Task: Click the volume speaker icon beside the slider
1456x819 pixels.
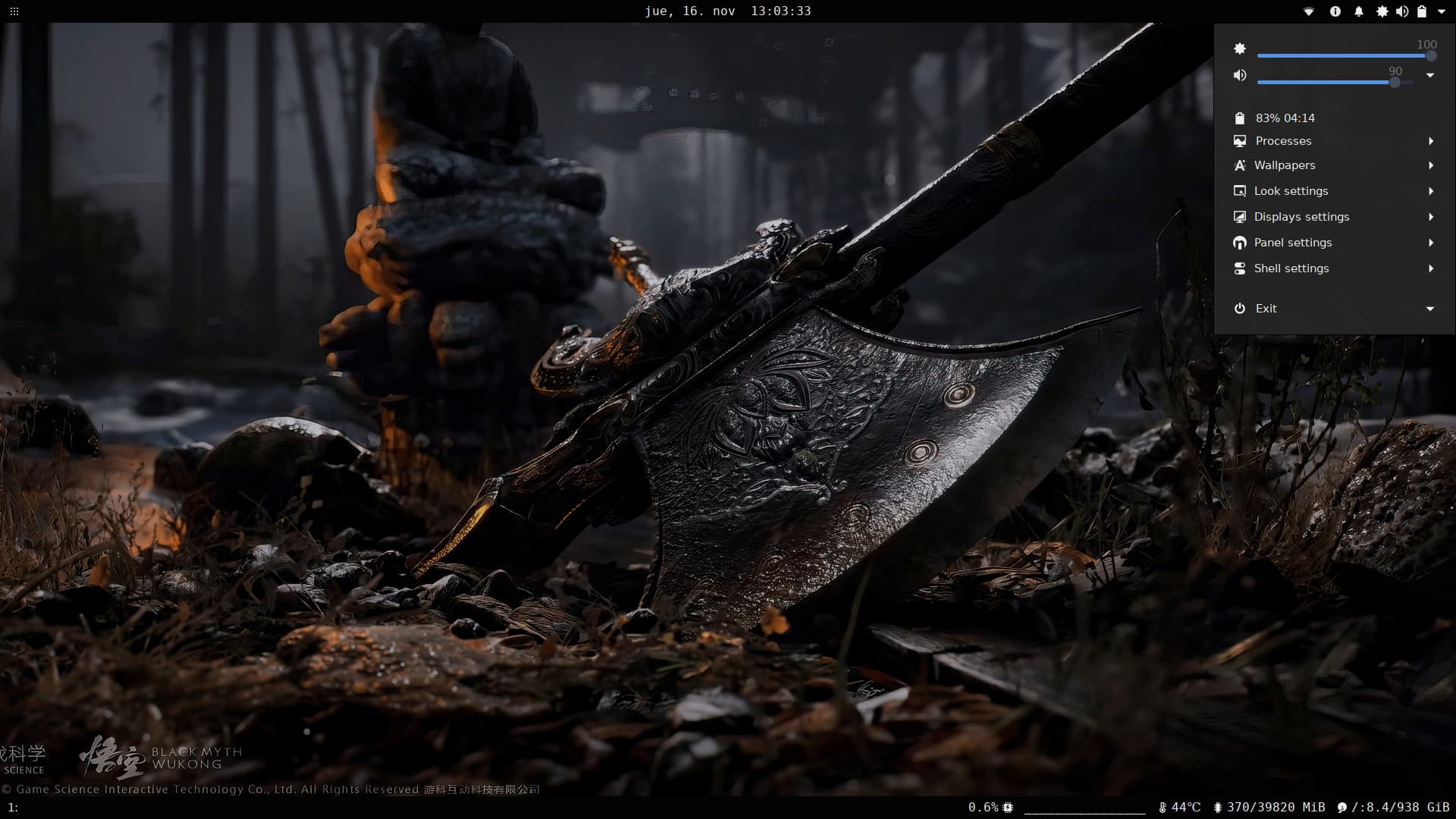Action: 1240,75
